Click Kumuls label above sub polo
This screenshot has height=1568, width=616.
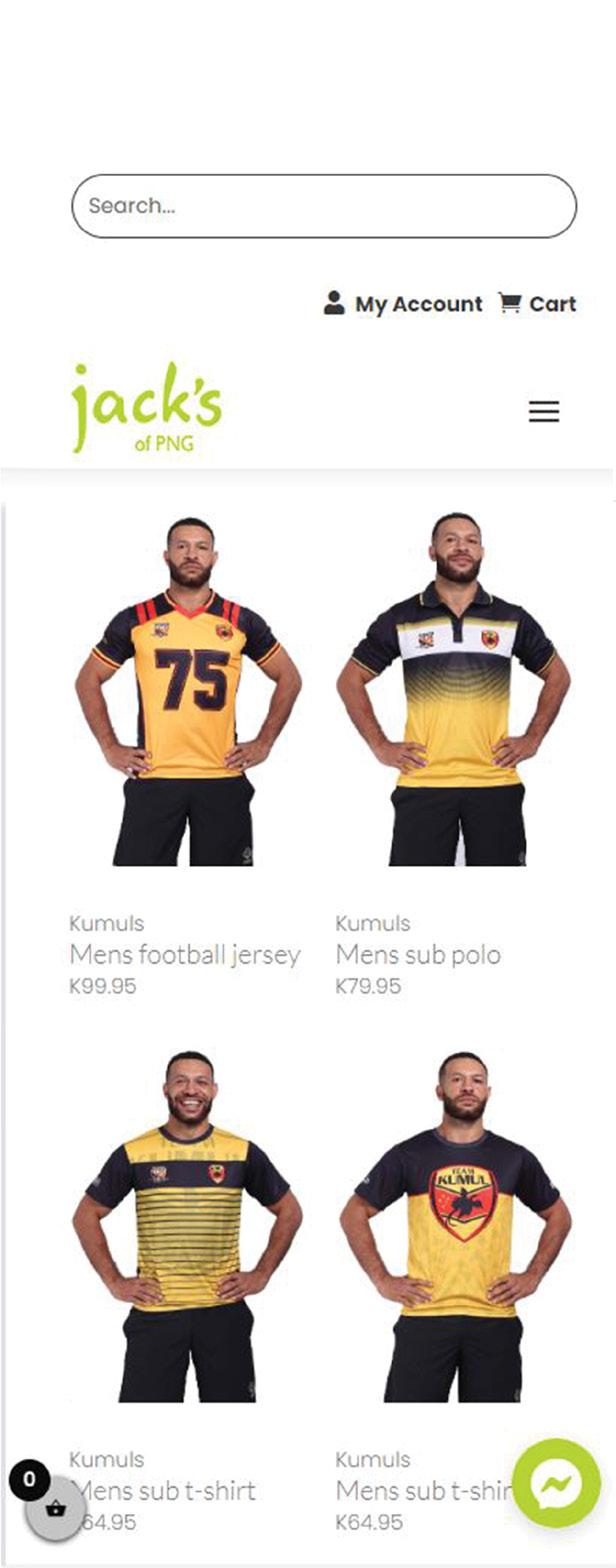click(x=373, y=923)
